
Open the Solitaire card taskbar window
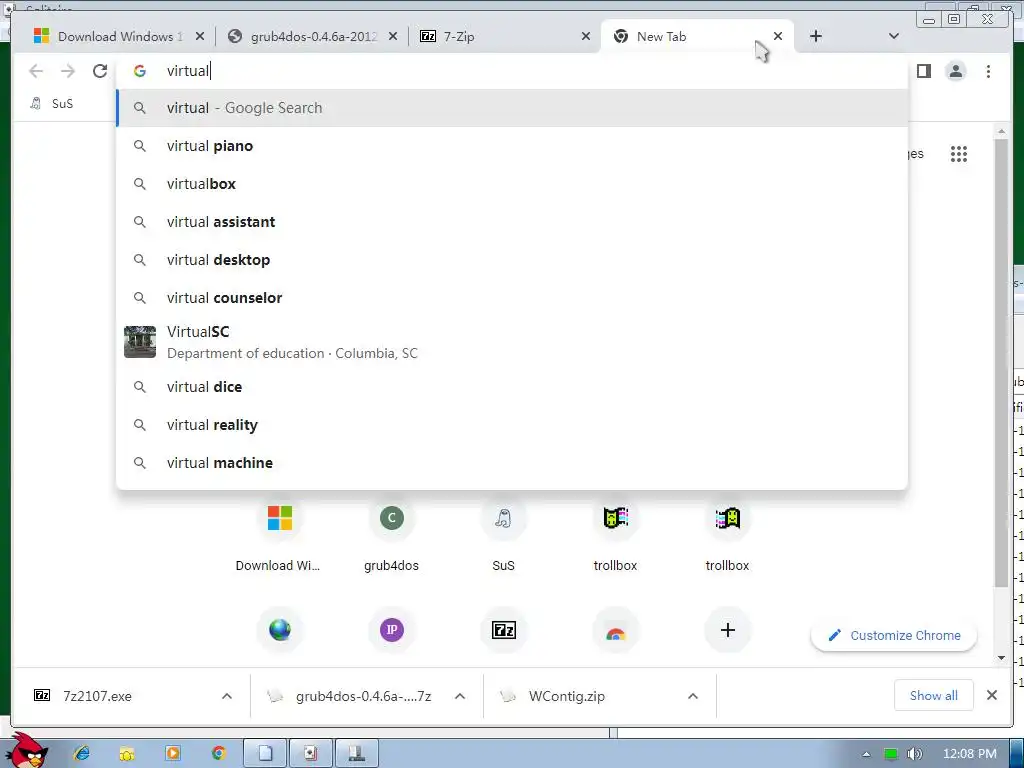click(311, 753)
